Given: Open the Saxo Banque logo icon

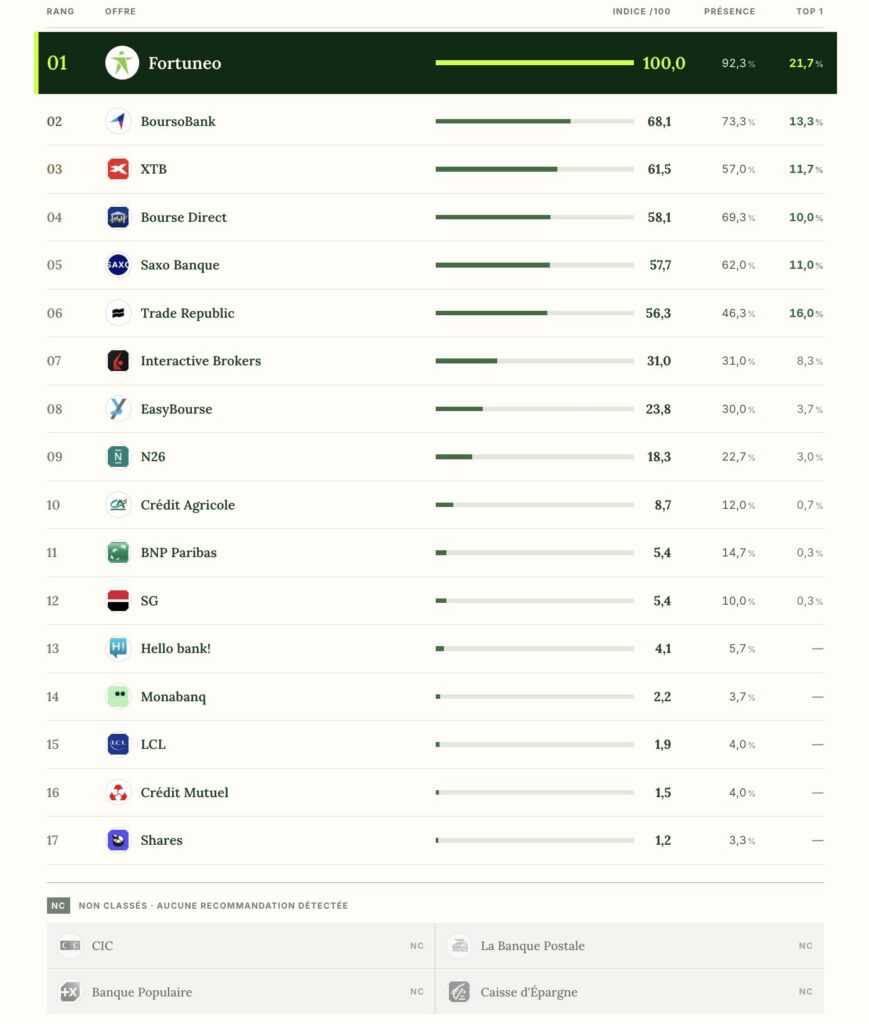Looking at the screenshot, I should [x=118, y=264].
